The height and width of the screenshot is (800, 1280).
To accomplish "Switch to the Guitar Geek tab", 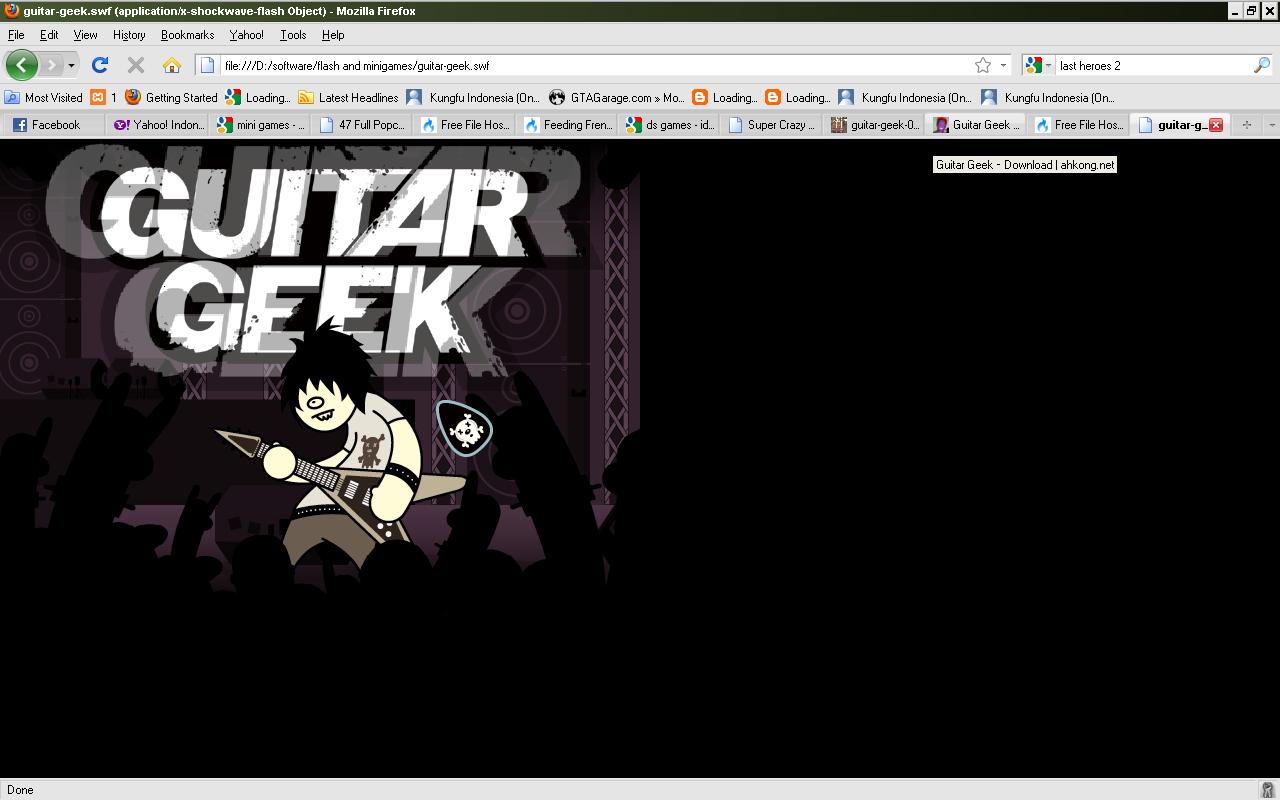I will [x=977, y=125].
